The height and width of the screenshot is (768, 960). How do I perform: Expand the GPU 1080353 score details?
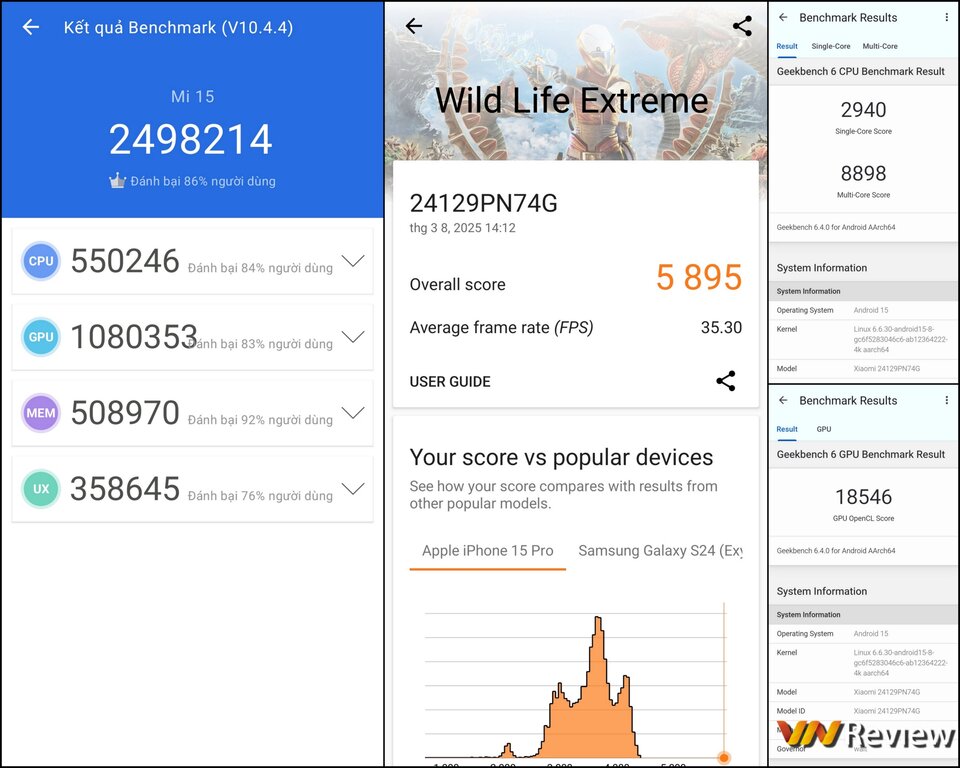coord(353,337)
